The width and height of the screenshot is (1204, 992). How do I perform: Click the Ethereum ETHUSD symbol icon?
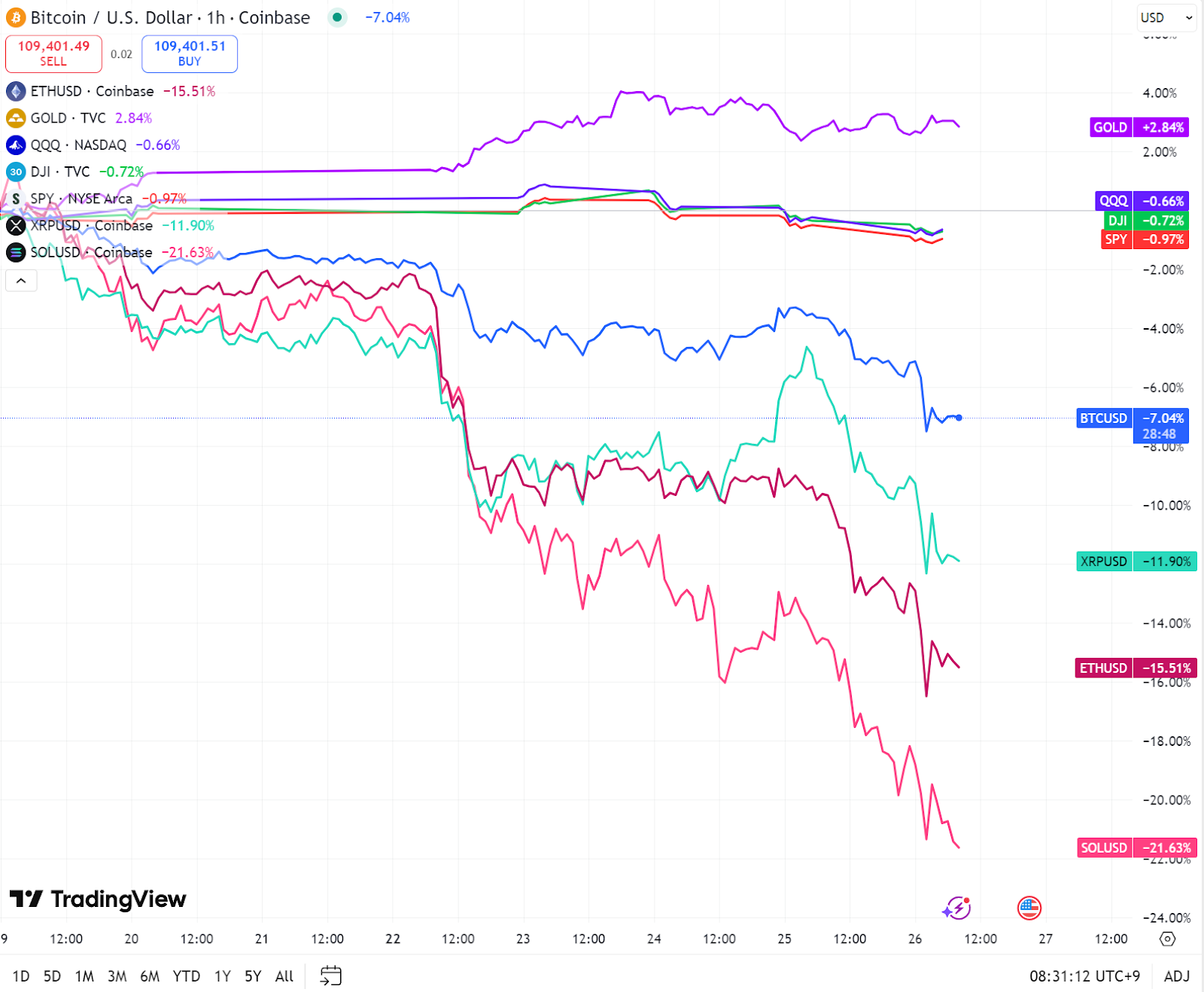[16, 91]
